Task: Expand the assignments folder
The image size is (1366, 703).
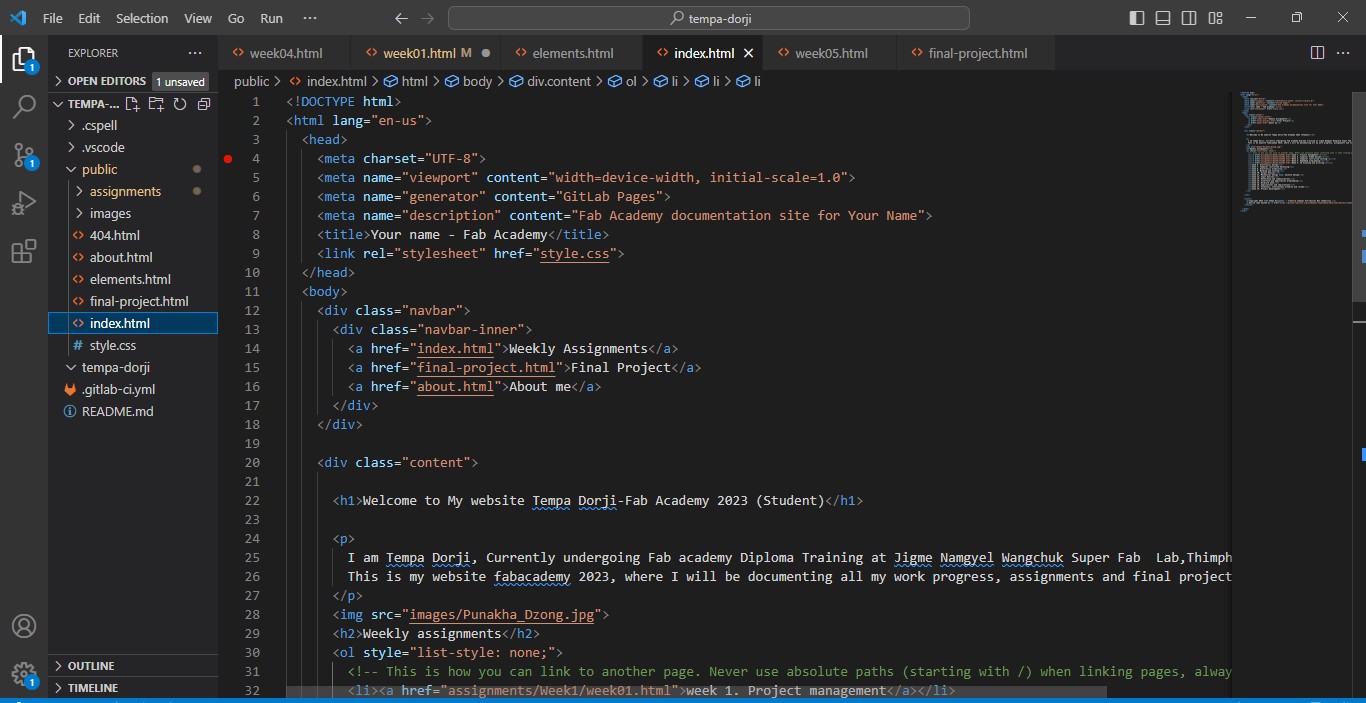Action: 125,191
